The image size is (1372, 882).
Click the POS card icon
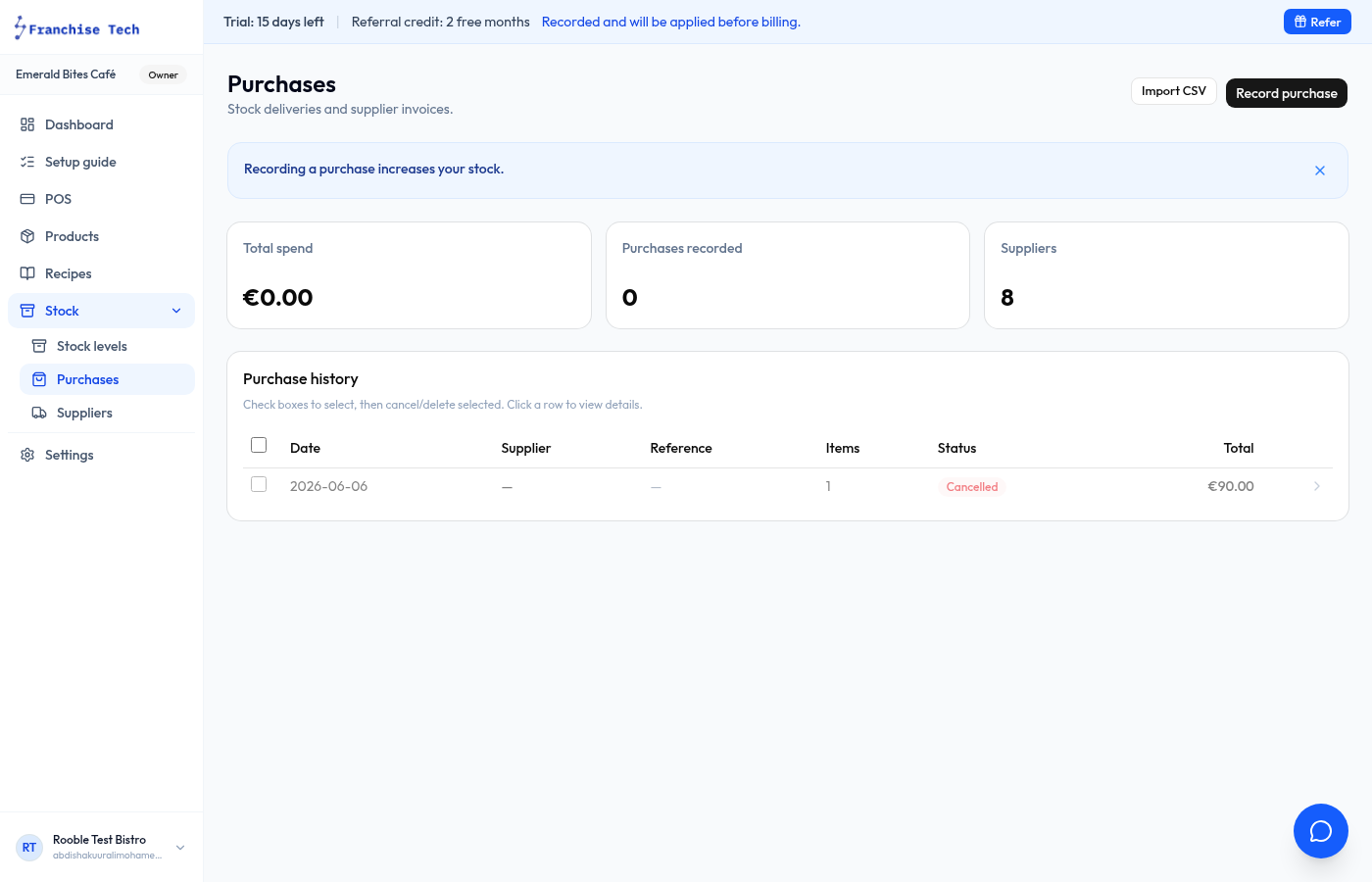click(x=27, y=199)
